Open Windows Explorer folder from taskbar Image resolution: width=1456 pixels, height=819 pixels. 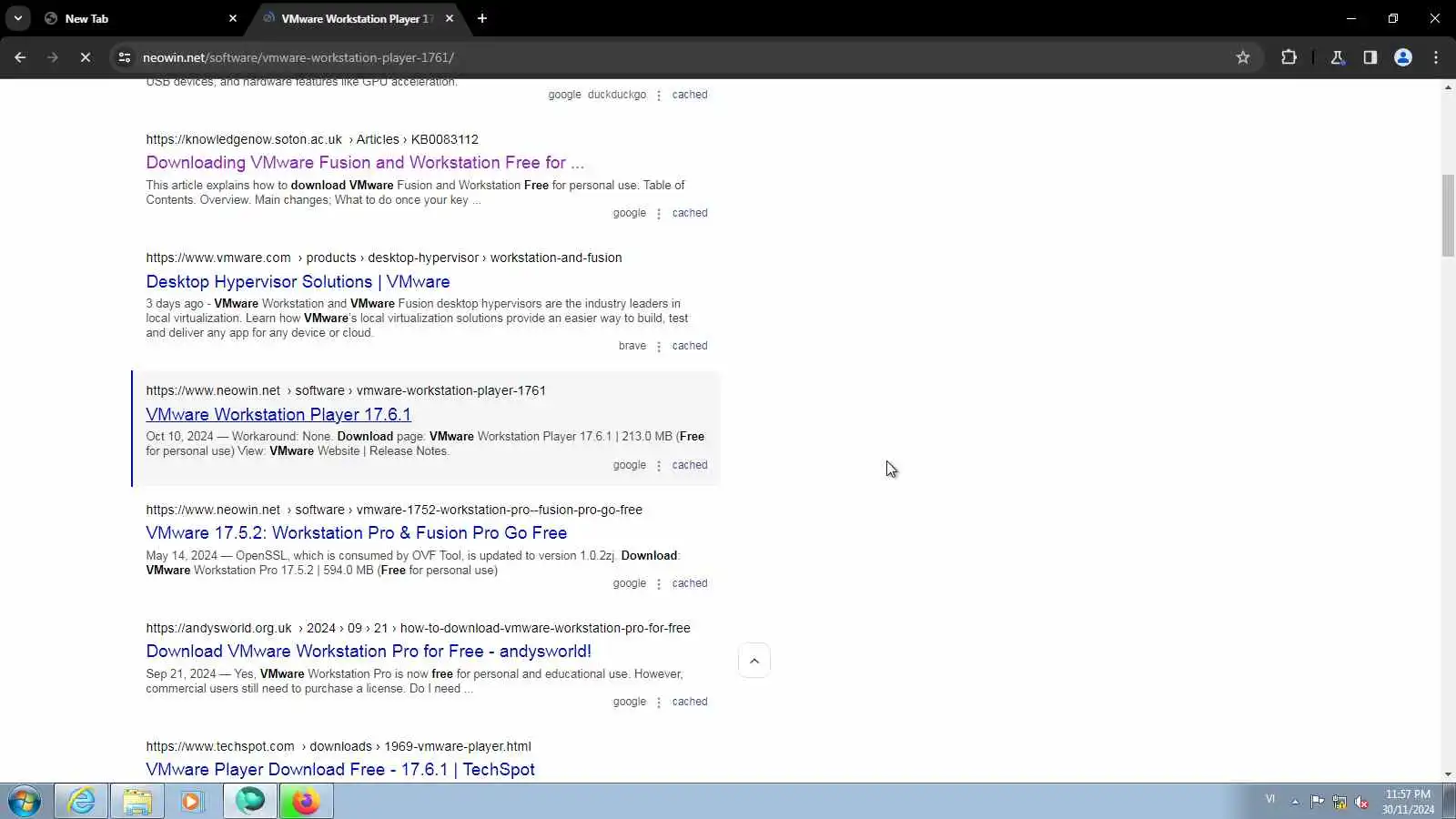(x=136, y=801)
